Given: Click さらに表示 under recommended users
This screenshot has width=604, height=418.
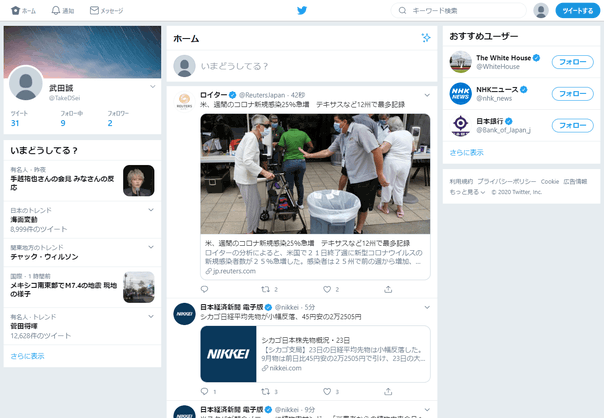Looking at the screenshot, I should click(466, 153).
